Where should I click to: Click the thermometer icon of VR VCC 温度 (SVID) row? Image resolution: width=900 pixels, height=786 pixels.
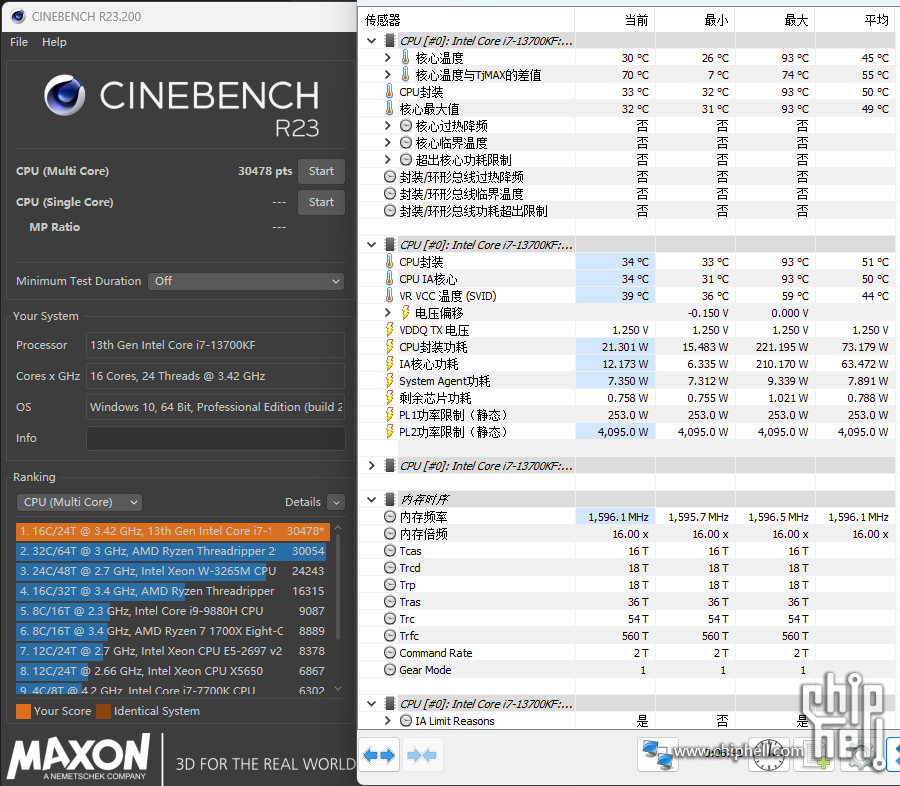click(390, 296)
